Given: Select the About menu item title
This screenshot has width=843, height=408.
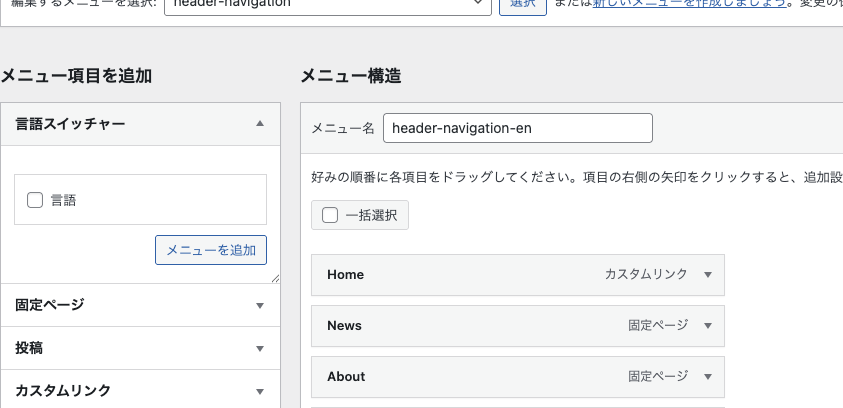Looking at the screenshot, I should 347,377.
